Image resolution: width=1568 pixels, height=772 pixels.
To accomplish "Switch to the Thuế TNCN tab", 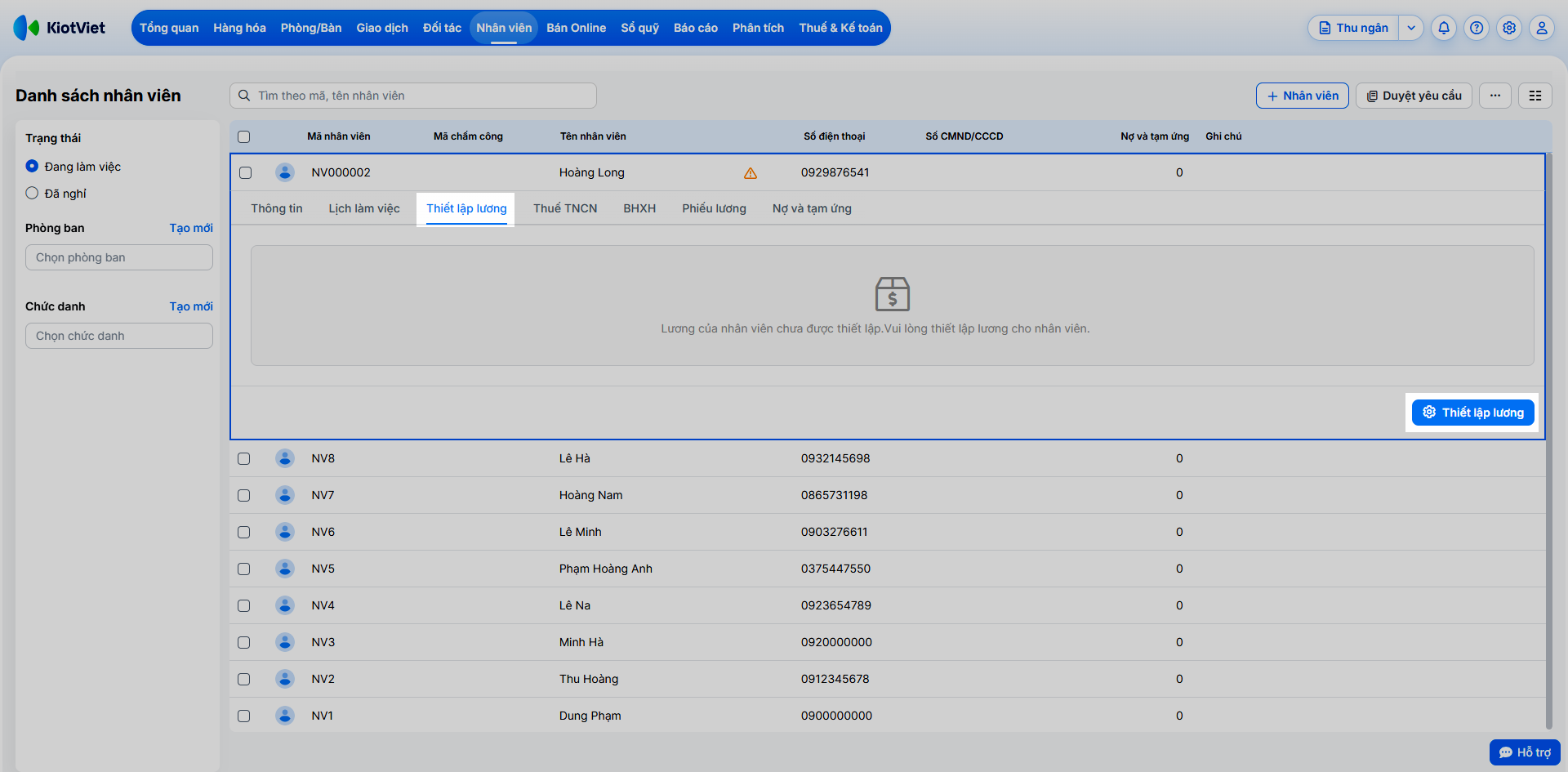I will click(x=565, y=208).
